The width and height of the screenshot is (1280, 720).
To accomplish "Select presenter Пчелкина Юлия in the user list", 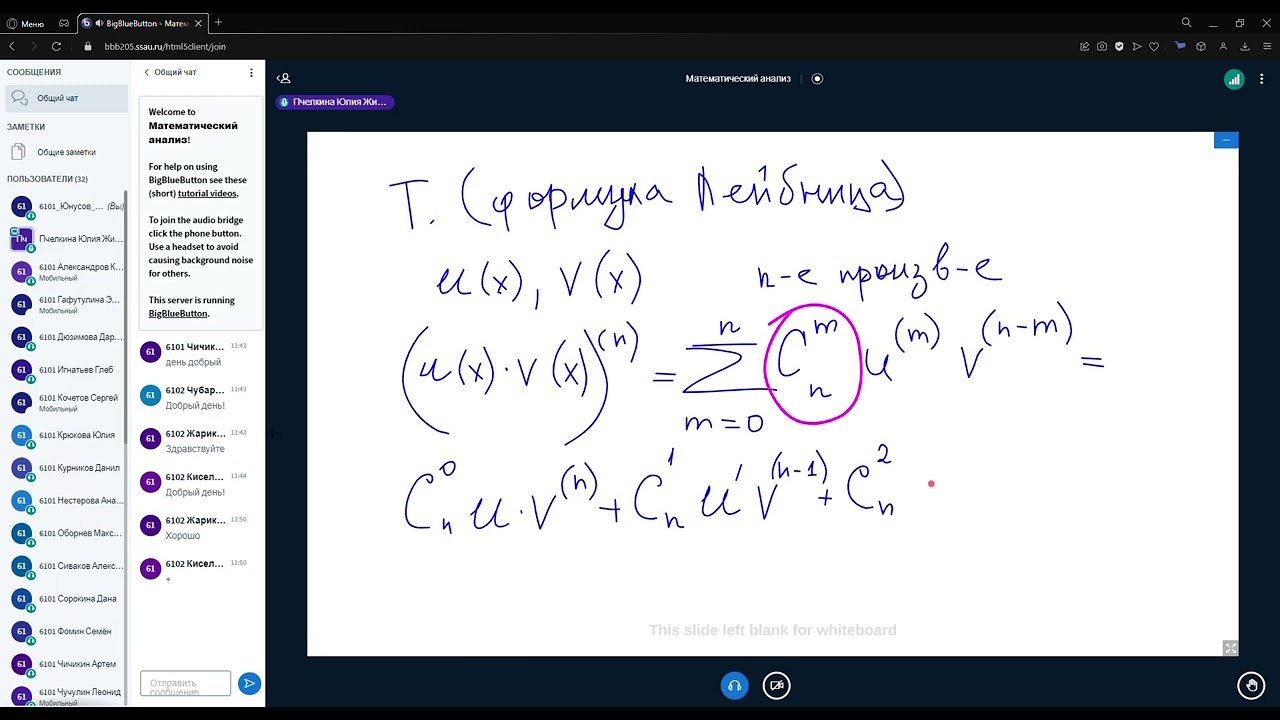I will (x=66, y=239).
